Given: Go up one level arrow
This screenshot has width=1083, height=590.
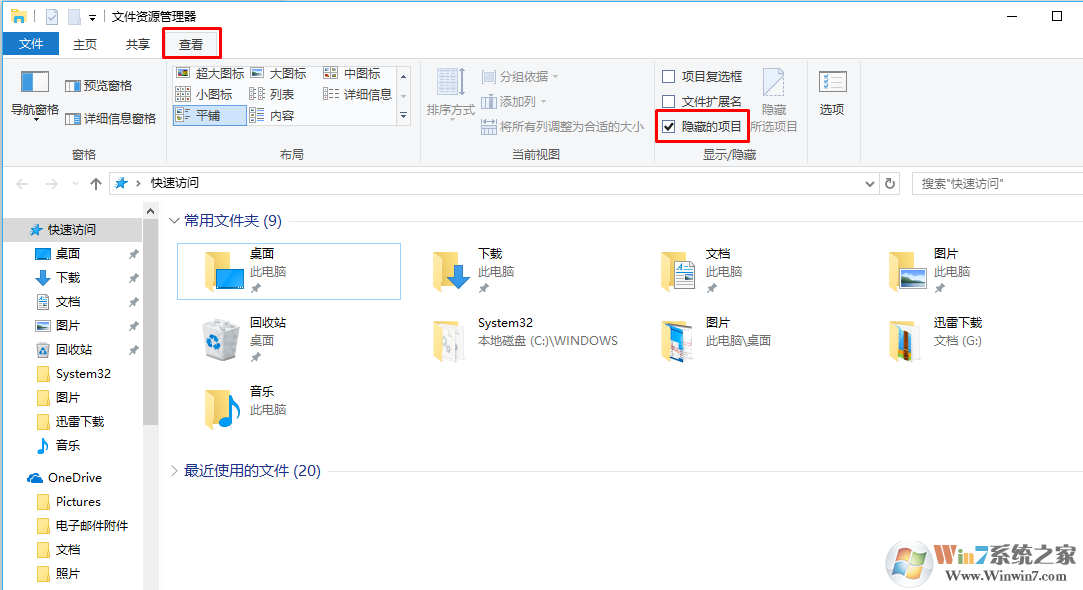Looking at the screenshot, I should click(x=96, y=184).
